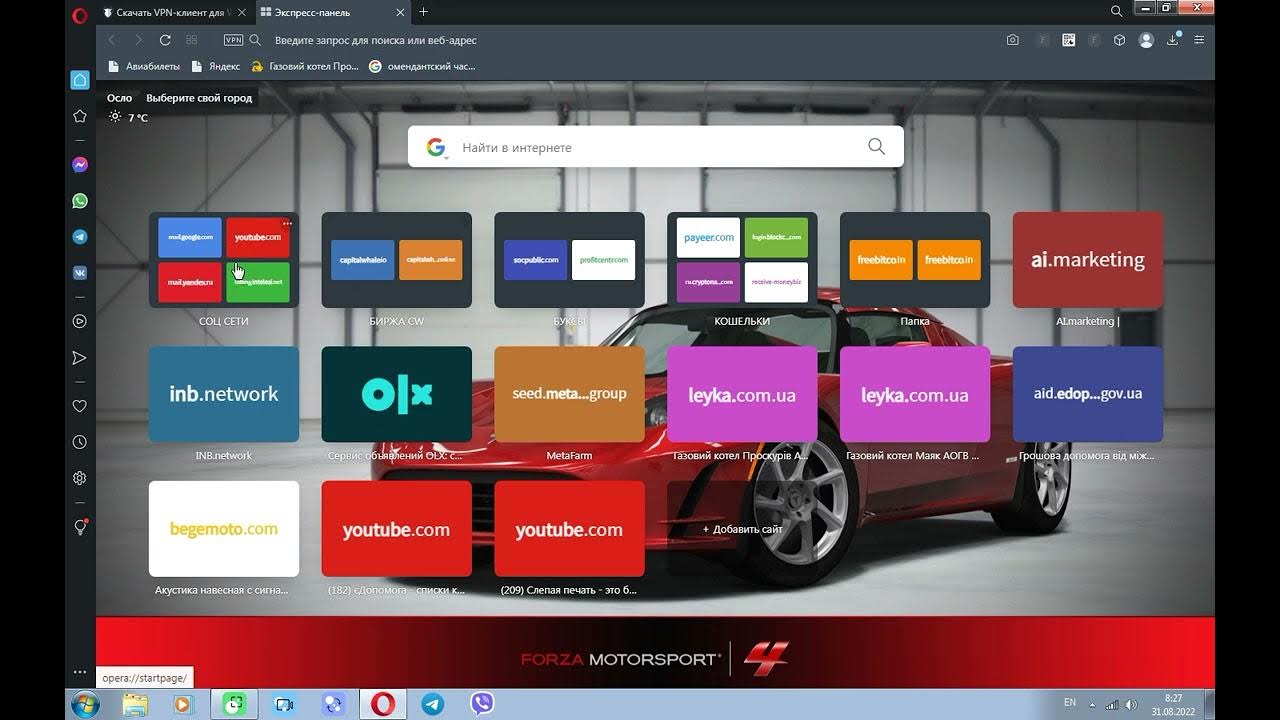Reload the page with the refresh button
Viewport: 1280px width, 720px height.
click(x=165, y=40)
